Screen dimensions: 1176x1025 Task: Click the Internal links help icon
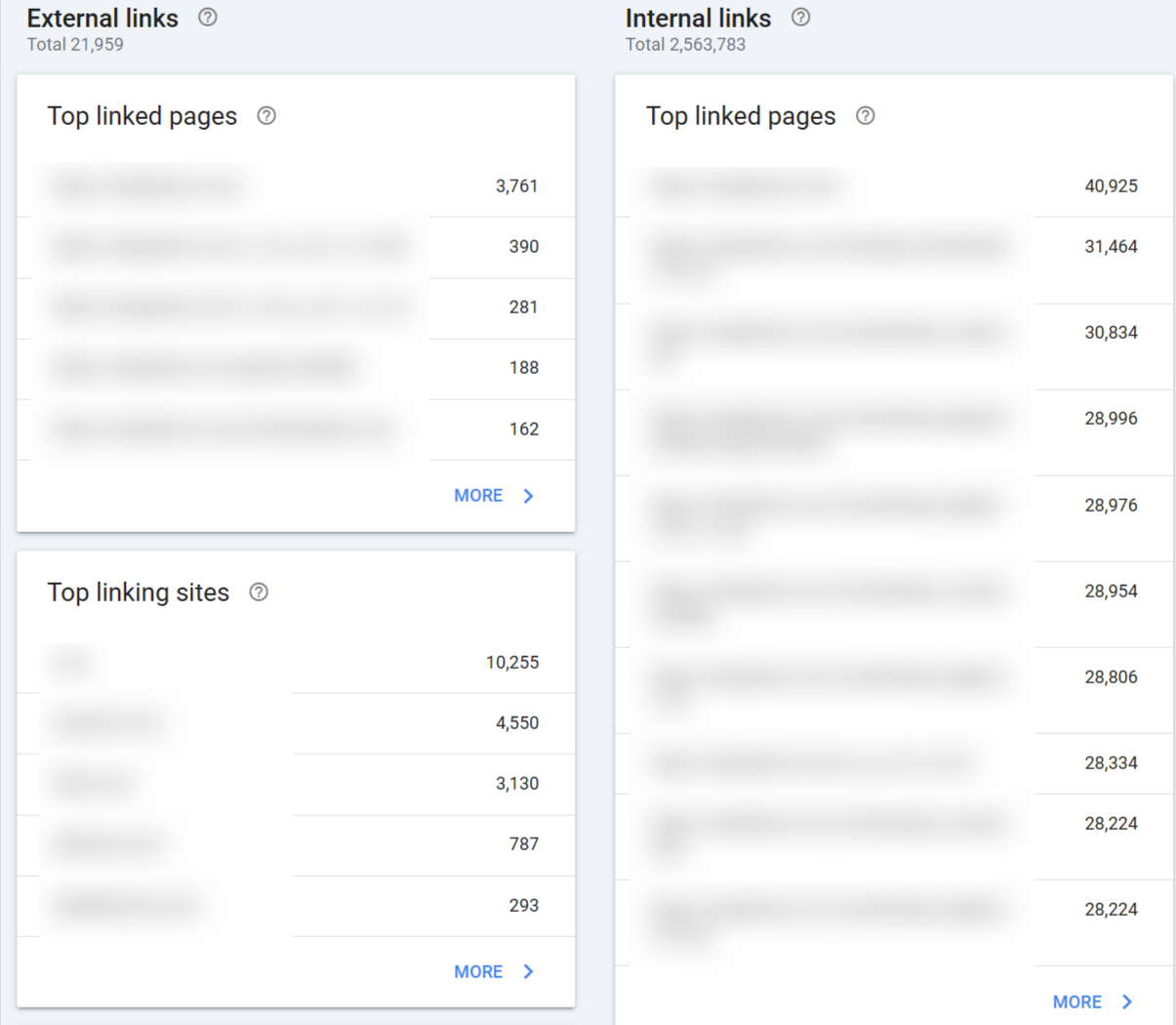coord(801,18)
